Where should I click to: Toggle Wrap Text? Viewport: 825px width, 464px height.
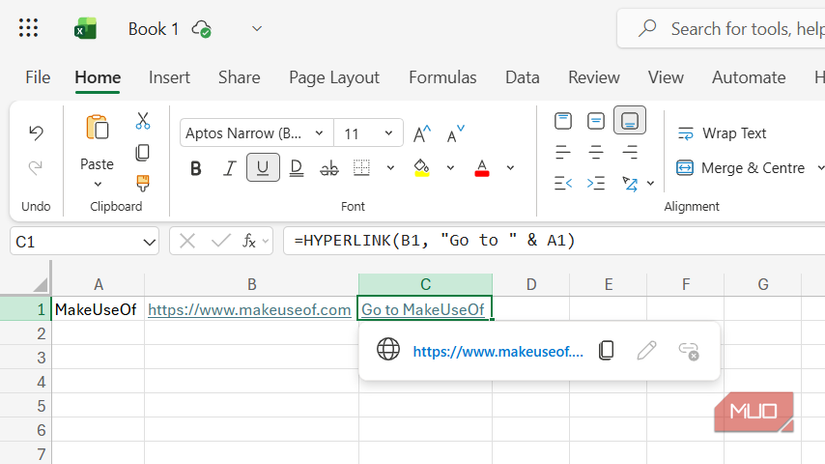722,133
